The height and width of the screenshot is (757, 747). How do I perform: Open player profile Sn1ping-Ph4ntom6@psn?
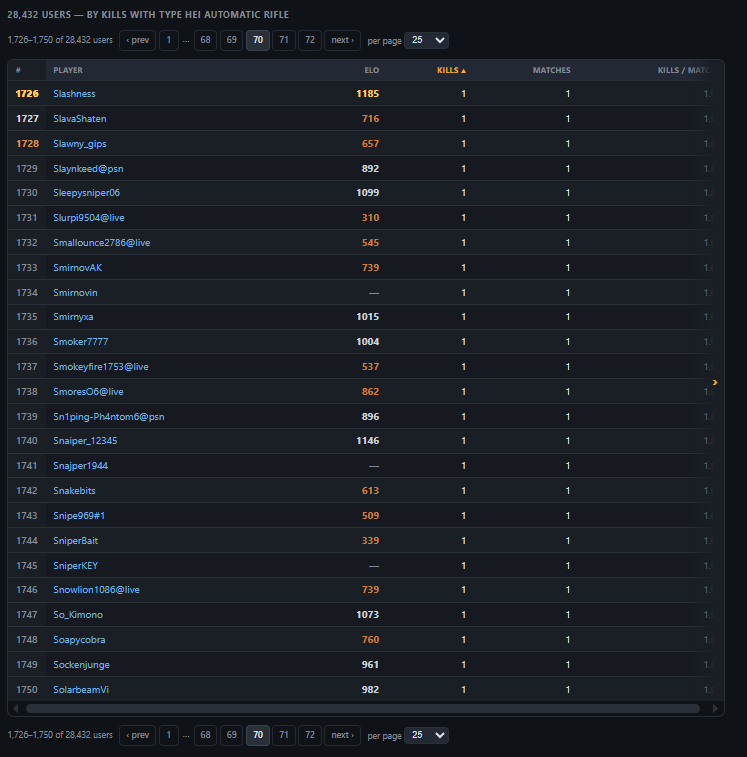coord(109,417)
